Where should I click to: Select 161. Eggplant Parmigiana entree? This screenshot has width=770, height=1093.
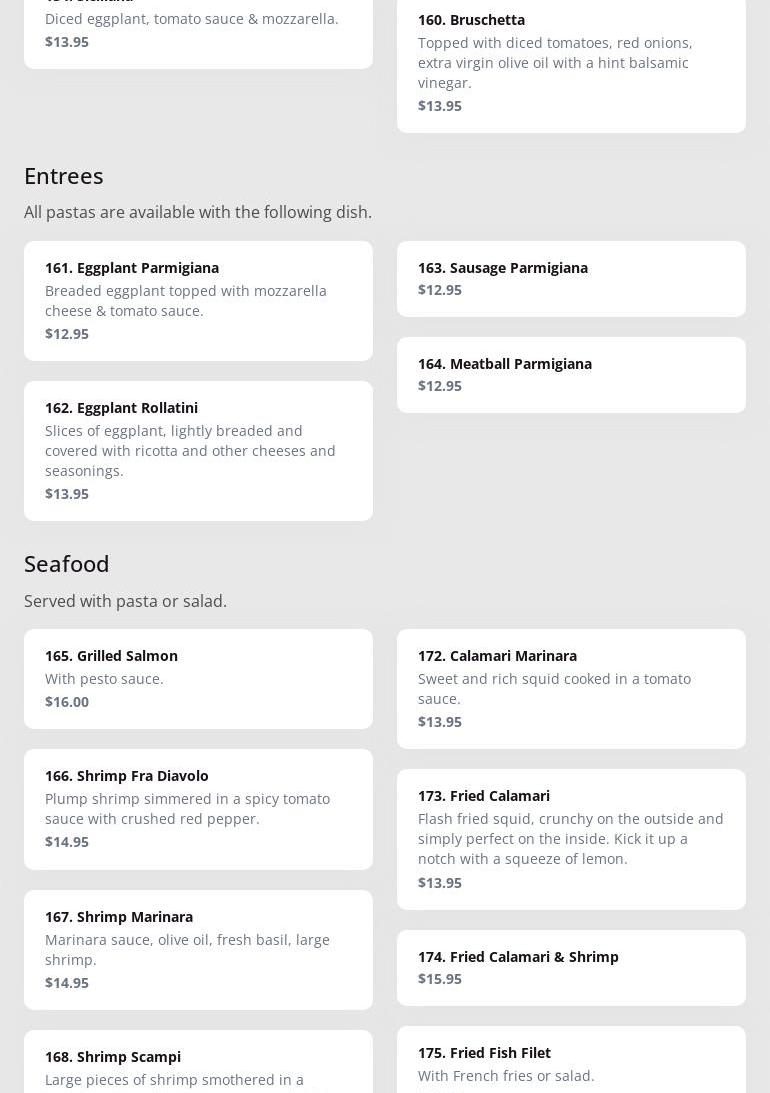[x=198, y=300]
